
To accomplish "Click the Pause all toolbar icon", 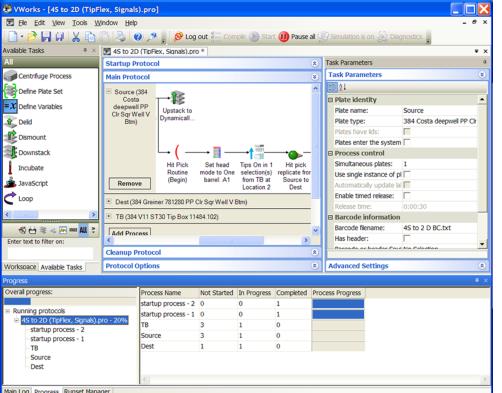I will [284, 37].
